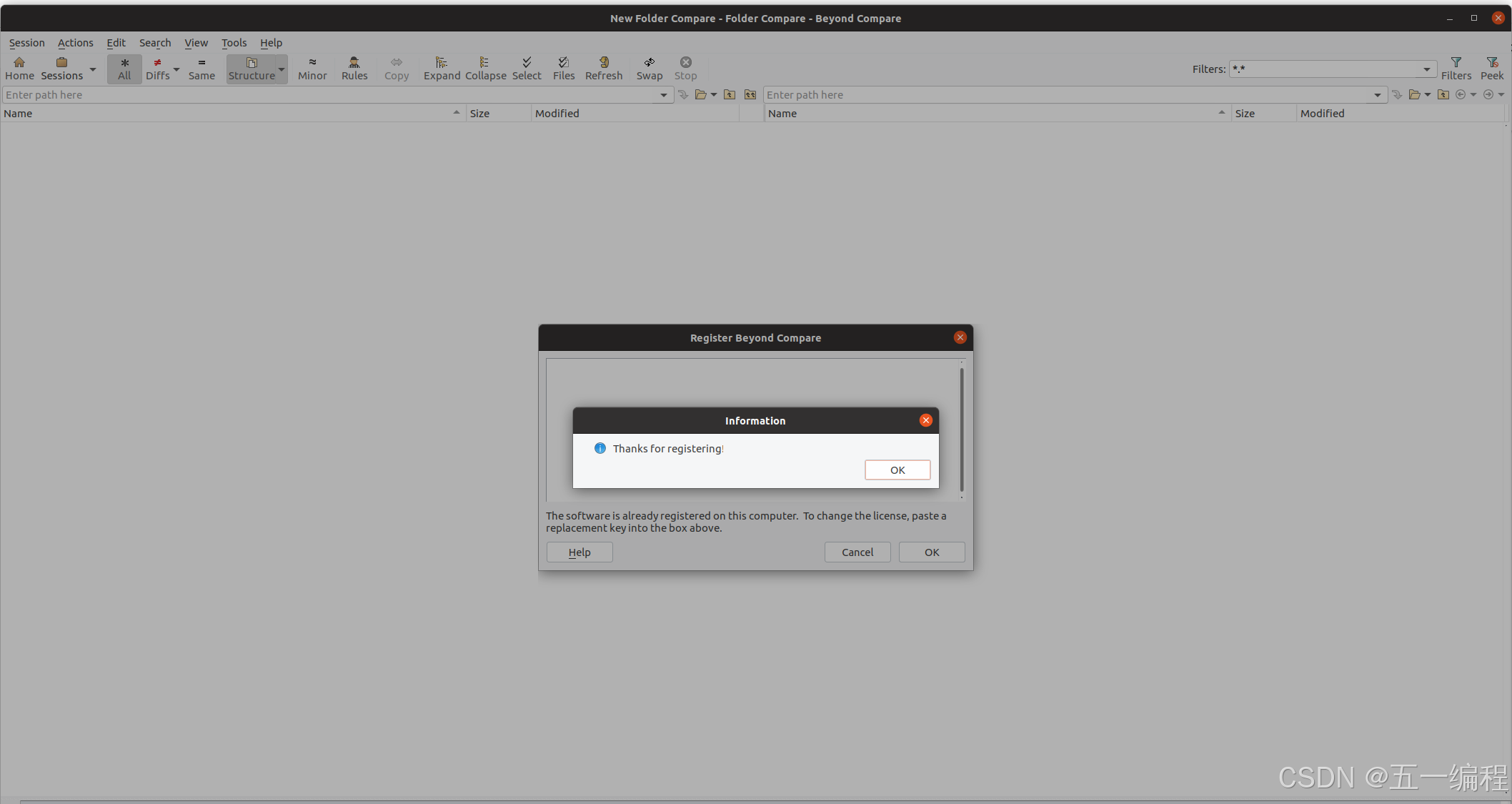Close the Register Beyond Compare dialog
The width and height of the screenshot is (1512, 804).
(960, 337)
